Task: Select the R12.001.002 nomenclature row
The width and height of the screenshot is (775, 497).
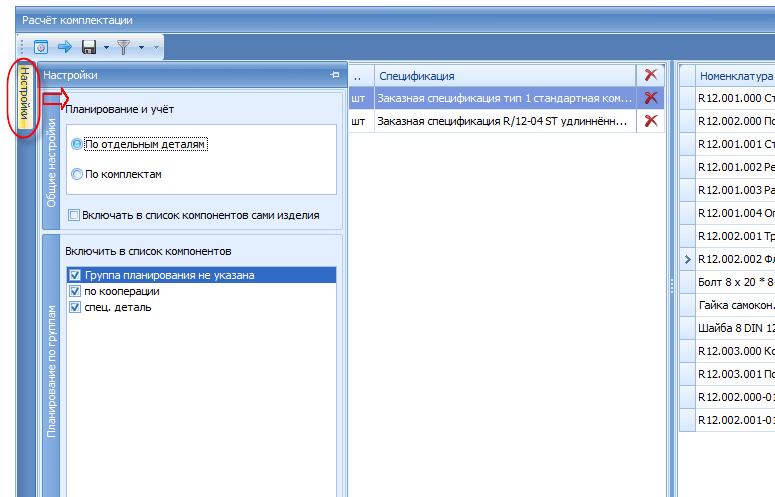Action: point(735,167)
